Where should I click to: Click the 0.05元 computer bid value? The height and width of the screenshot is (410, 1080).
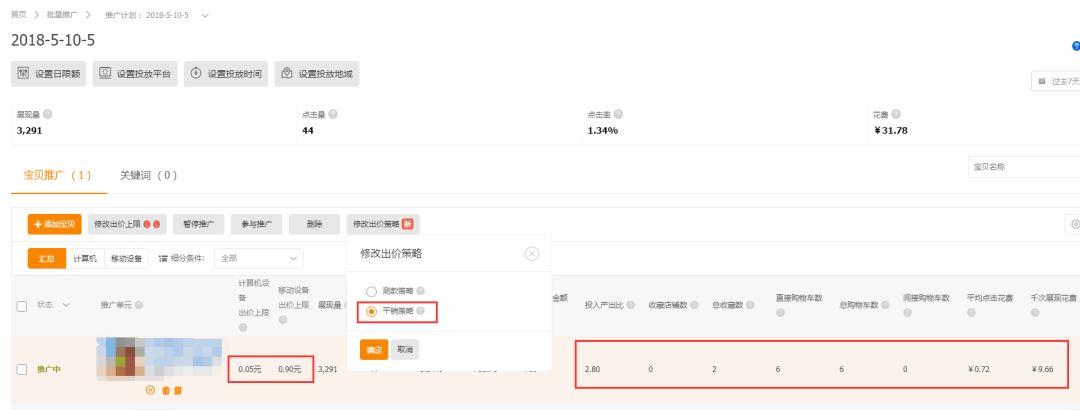coord(250,369)
